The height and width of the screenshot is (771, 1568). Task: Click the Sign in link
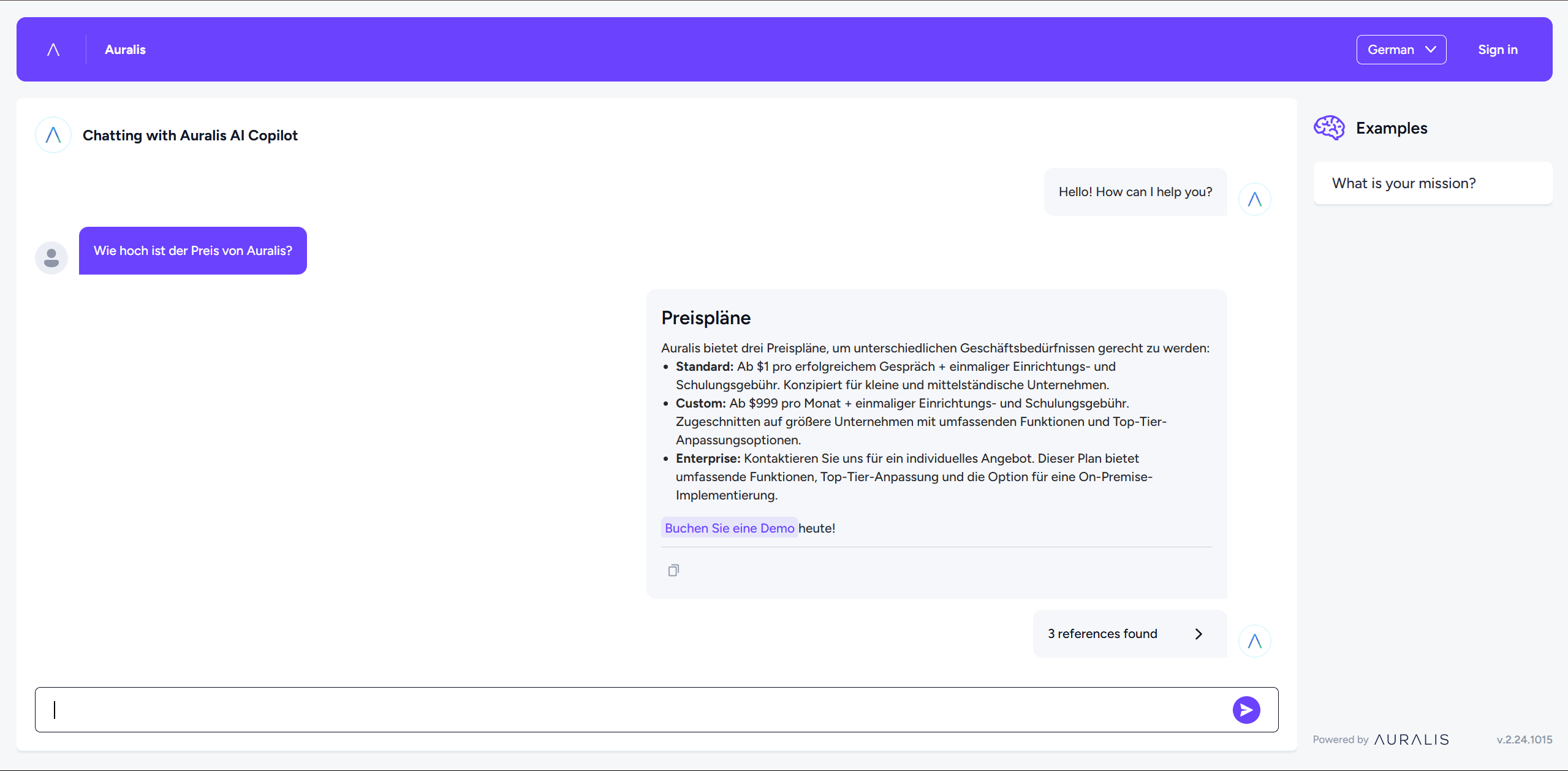point(1498,50)
